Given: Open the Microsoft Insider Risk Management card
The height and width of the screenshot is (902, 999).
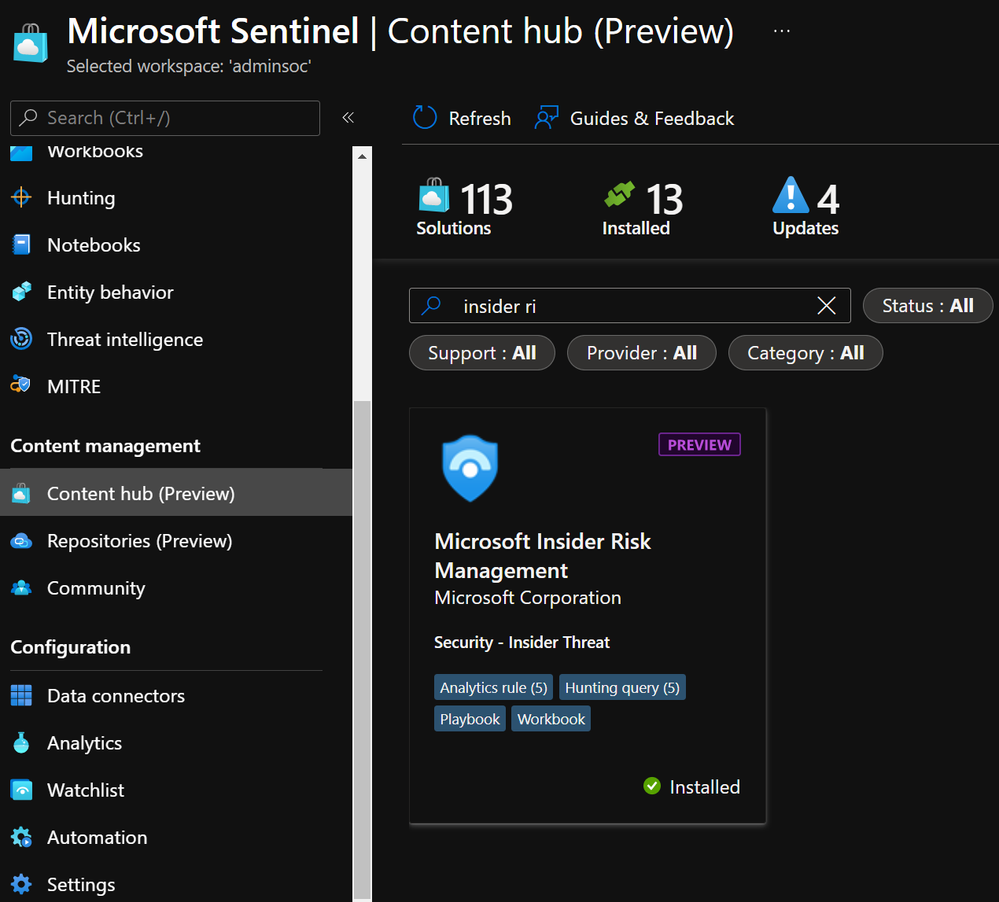Looking at the screenshot, I should point(587,615).
